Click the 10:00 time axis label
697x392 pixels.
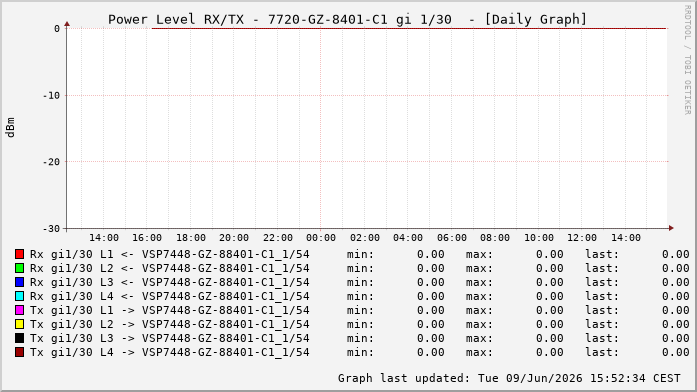pos(538,238)
